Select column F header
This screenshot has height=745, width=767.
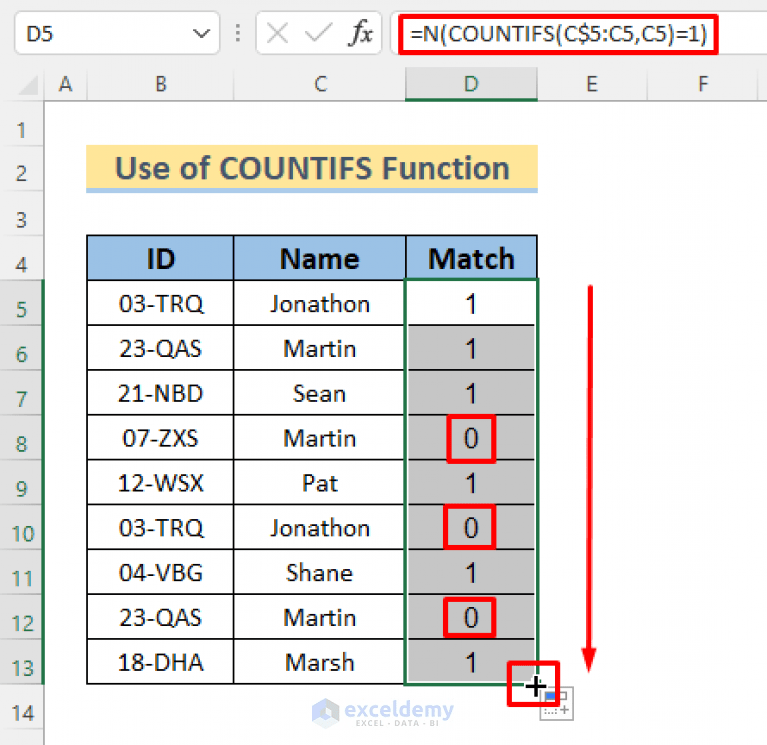703,84
